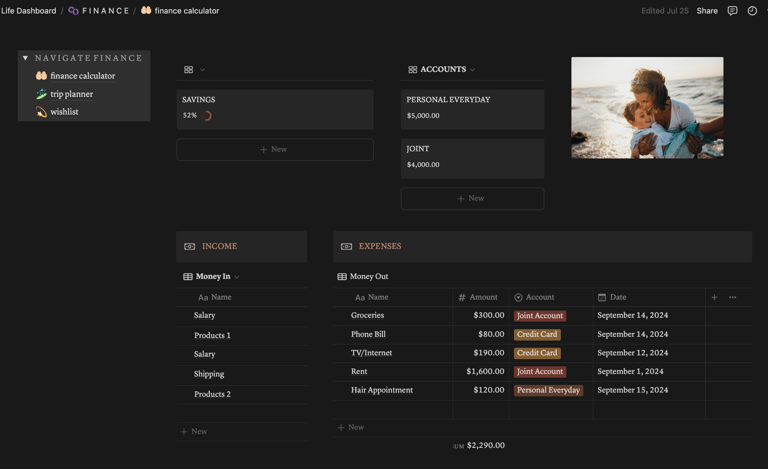Open the wishlist link

pyautogui.click(x=64, y=112)
